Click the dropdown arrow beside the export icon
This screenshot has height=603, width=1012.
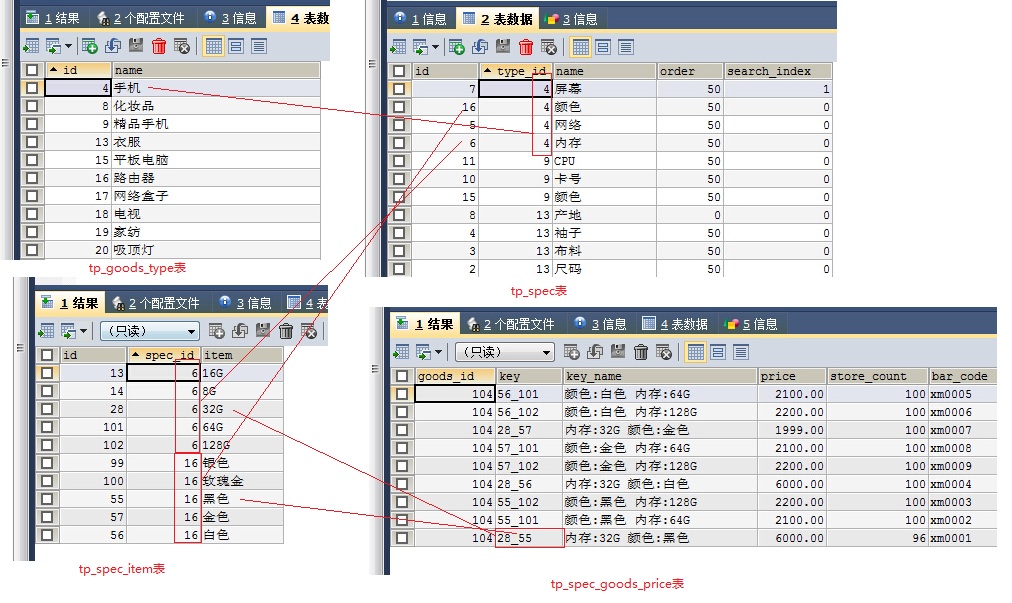[69, 46]
